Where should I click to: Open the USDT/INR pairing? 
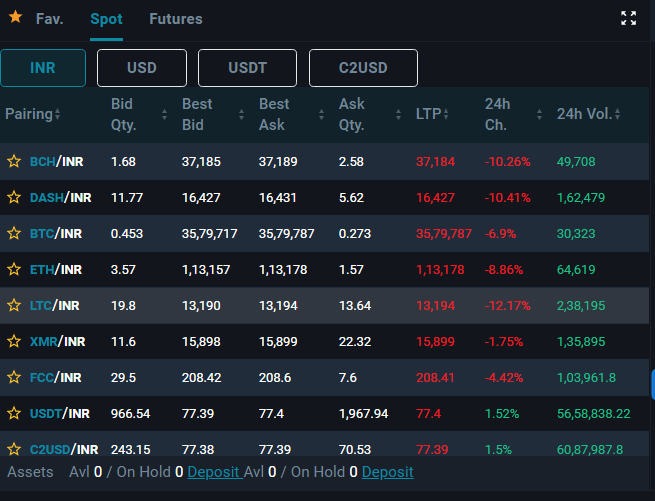point(60,413)
